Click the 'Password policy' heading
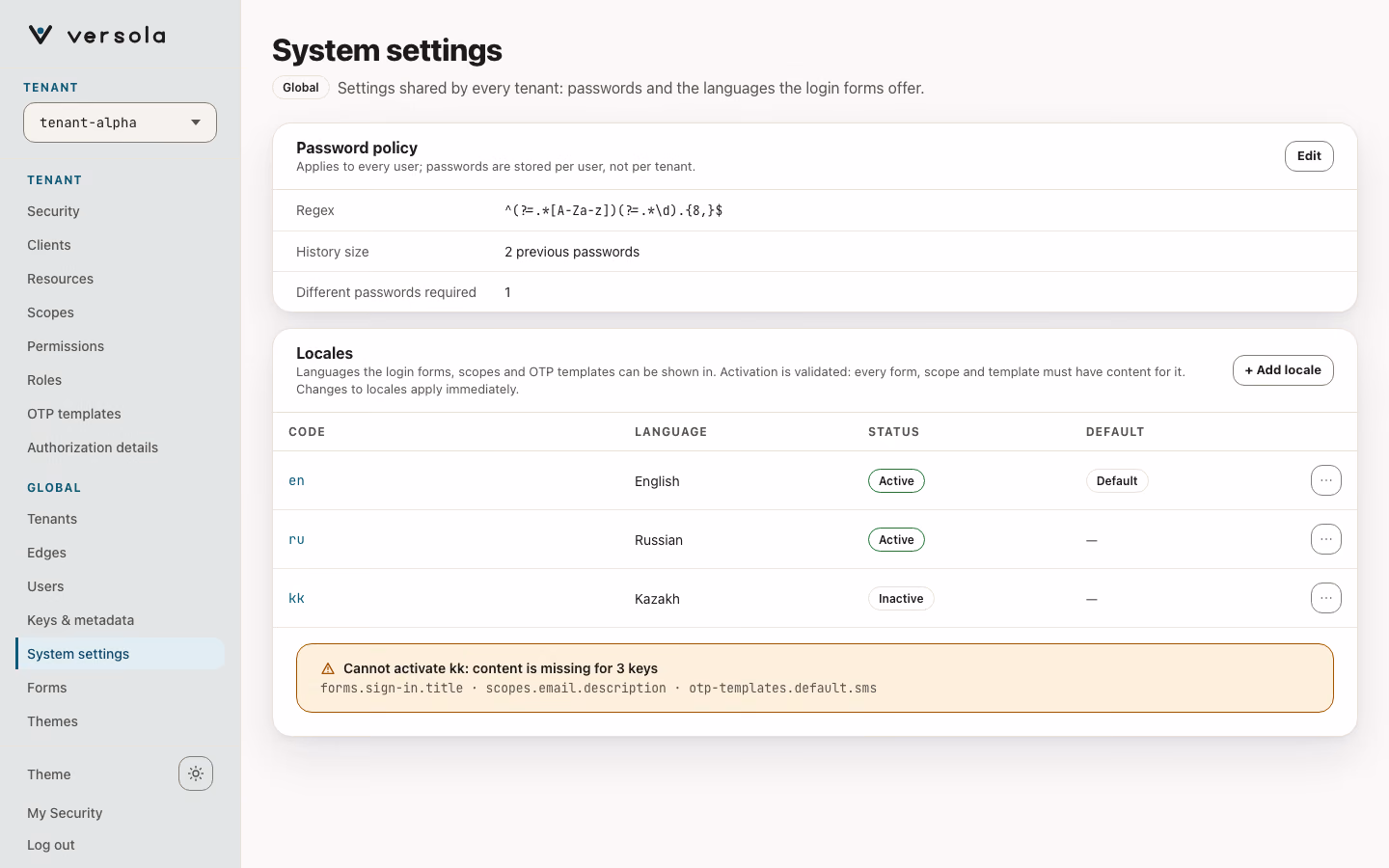The image size is (1389, 868). click(357, 148)
